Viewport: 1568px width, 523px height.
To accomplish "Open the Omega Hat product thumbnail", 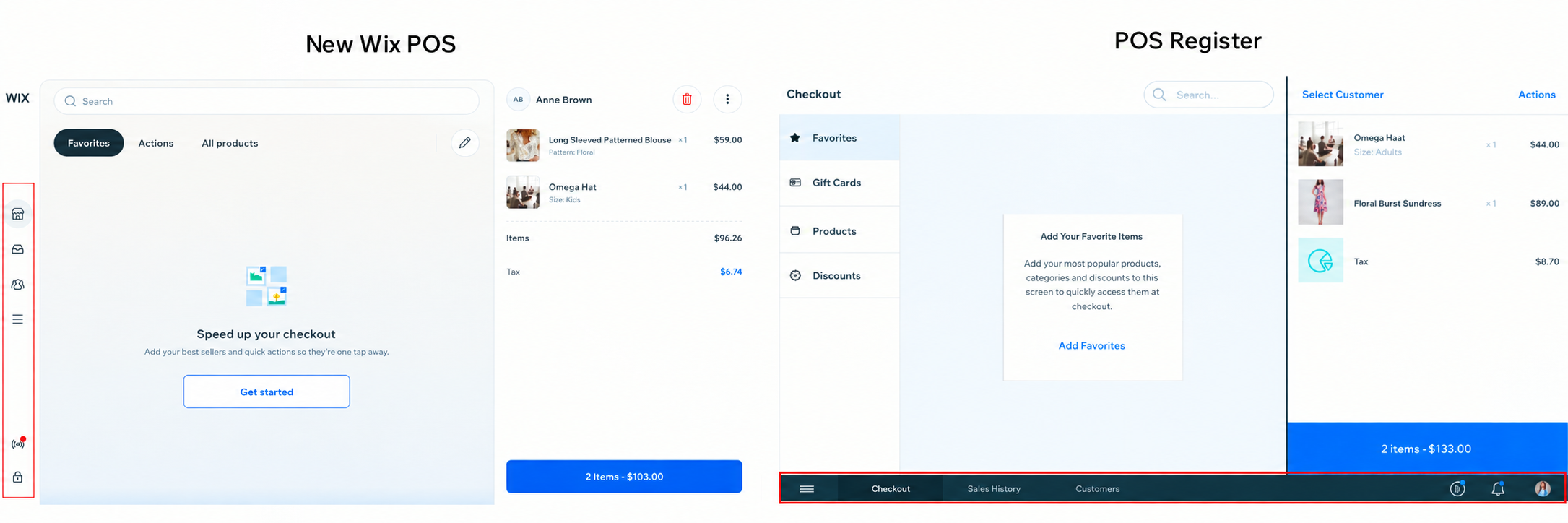I will tap(523, 192).
